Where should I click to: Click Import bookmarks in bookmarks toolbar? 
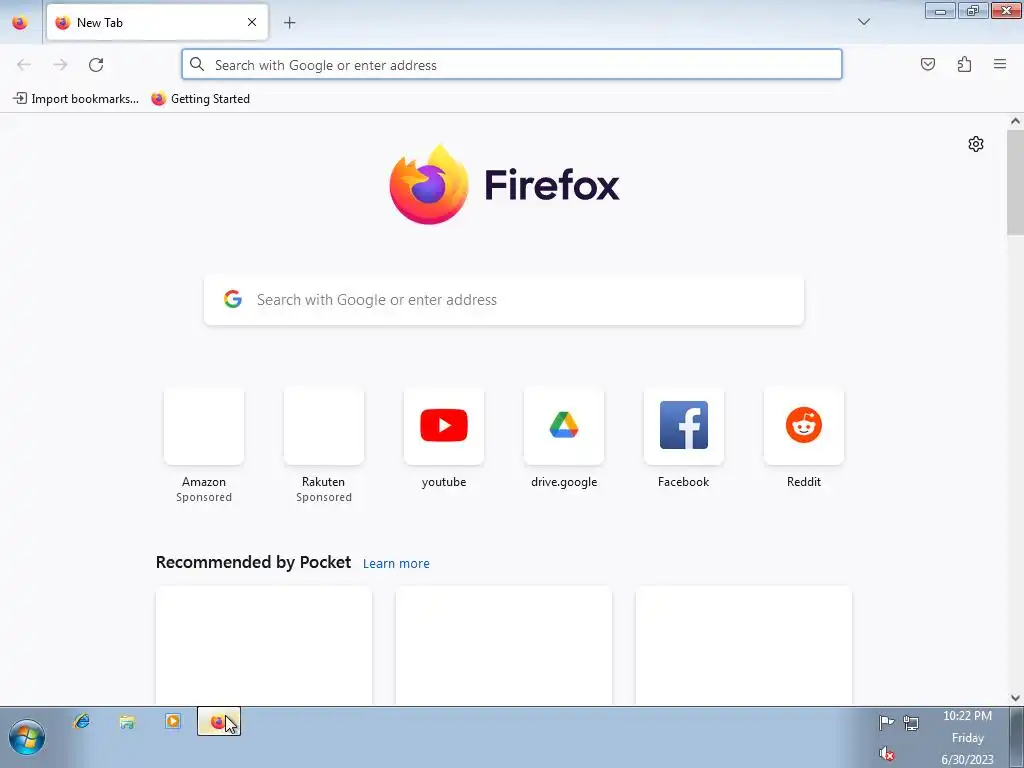point(76,99)
